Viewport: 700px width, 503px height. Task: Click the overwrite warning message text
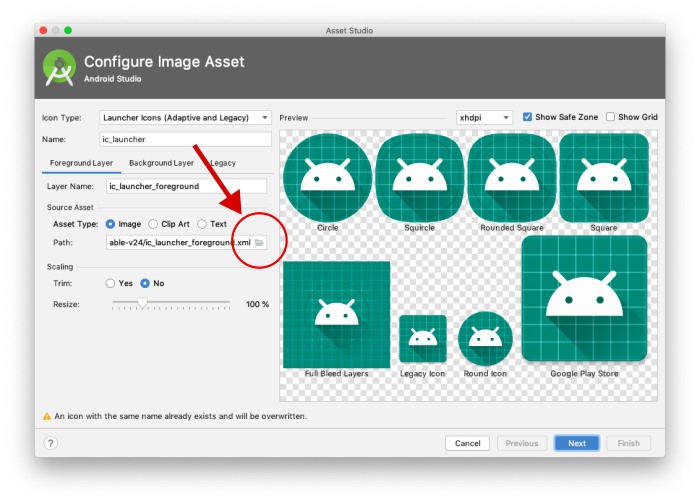[x=180, y=416]
